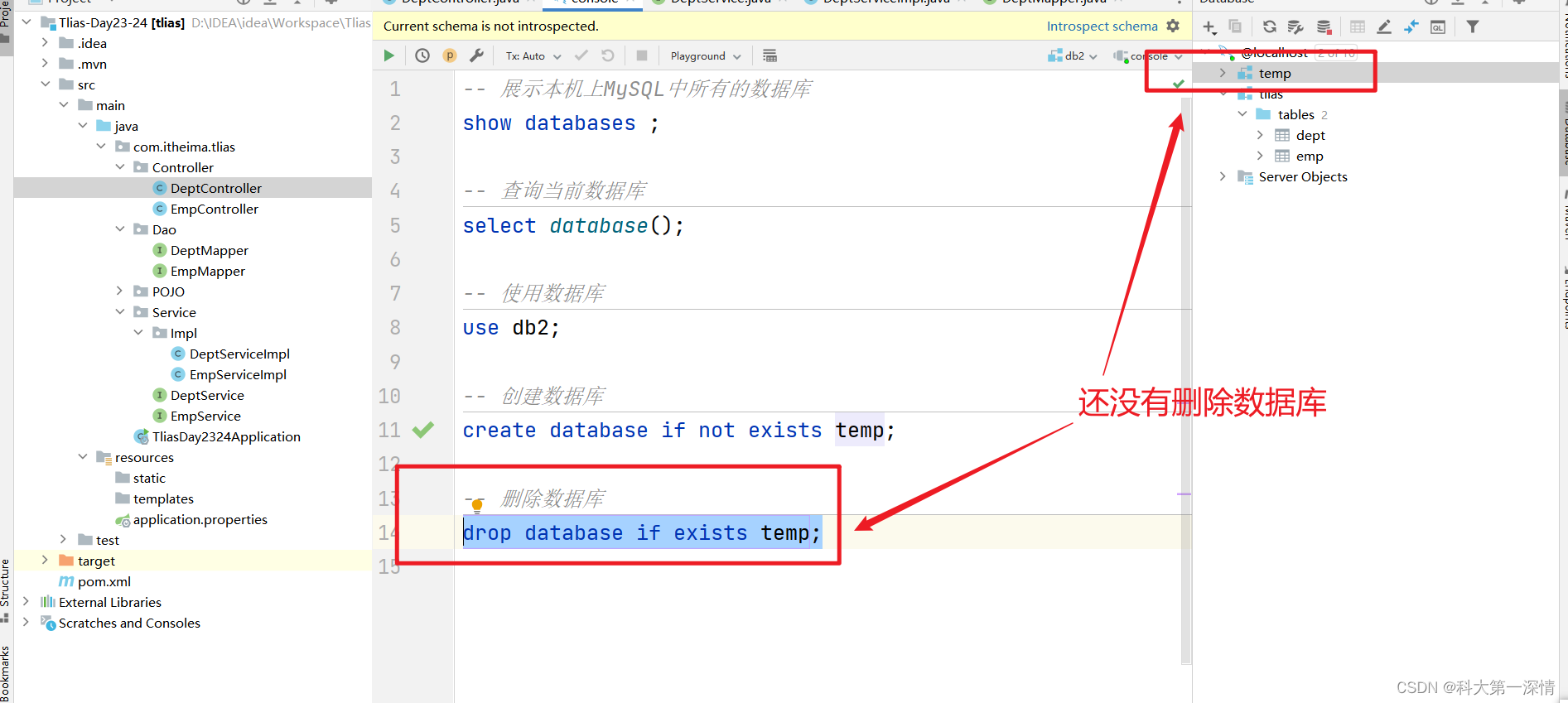
Task: Select the templates folder
Action: coord(163,498)
